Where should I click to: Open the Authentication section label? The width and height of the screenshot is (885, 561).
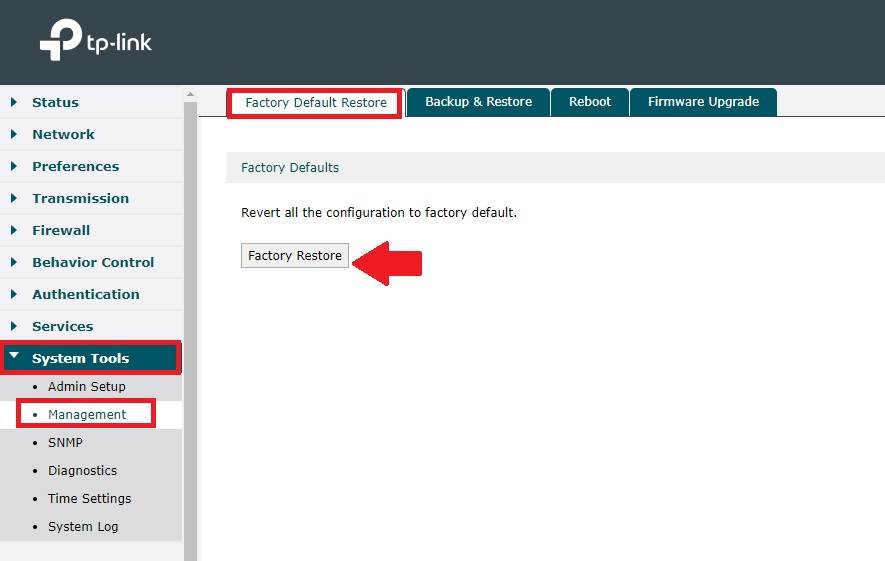click(86, 294)
